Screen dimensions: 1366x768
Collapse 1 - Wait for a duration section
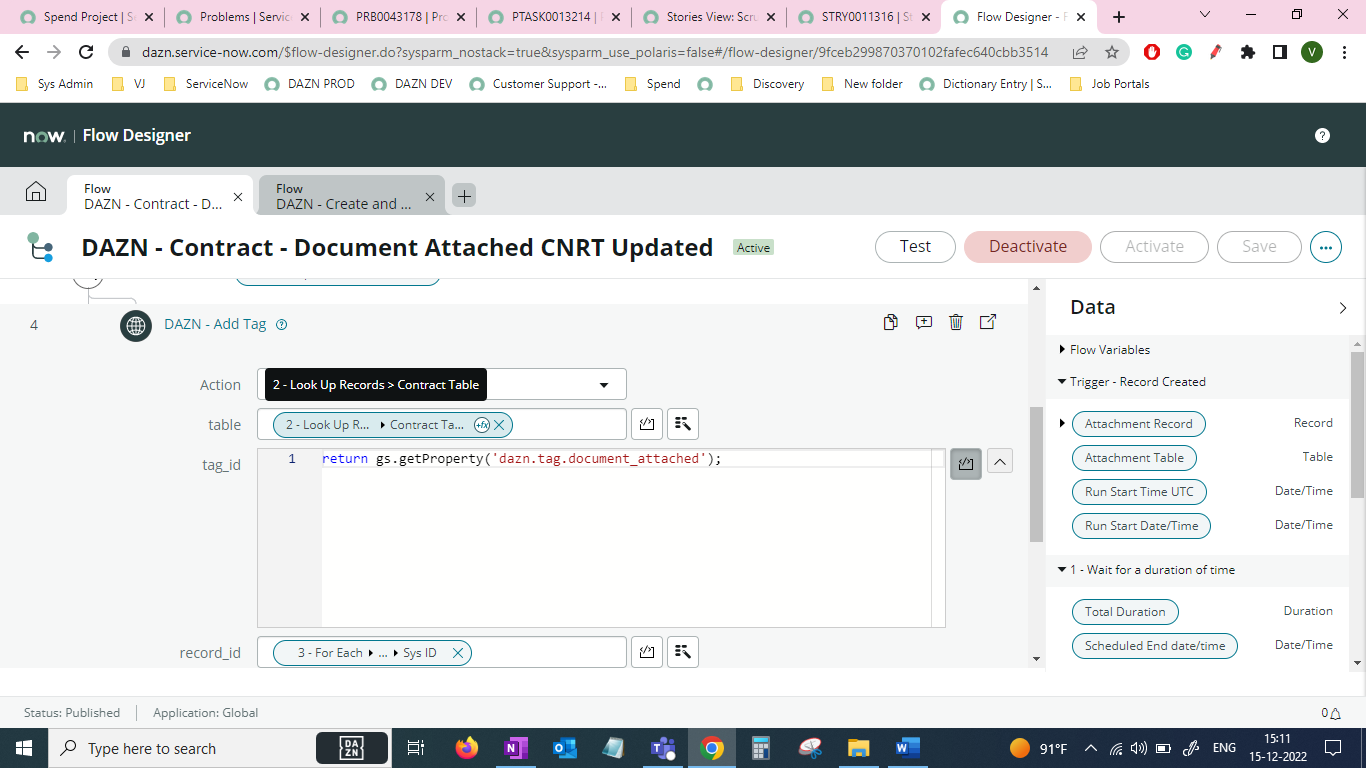[1062, 570]
